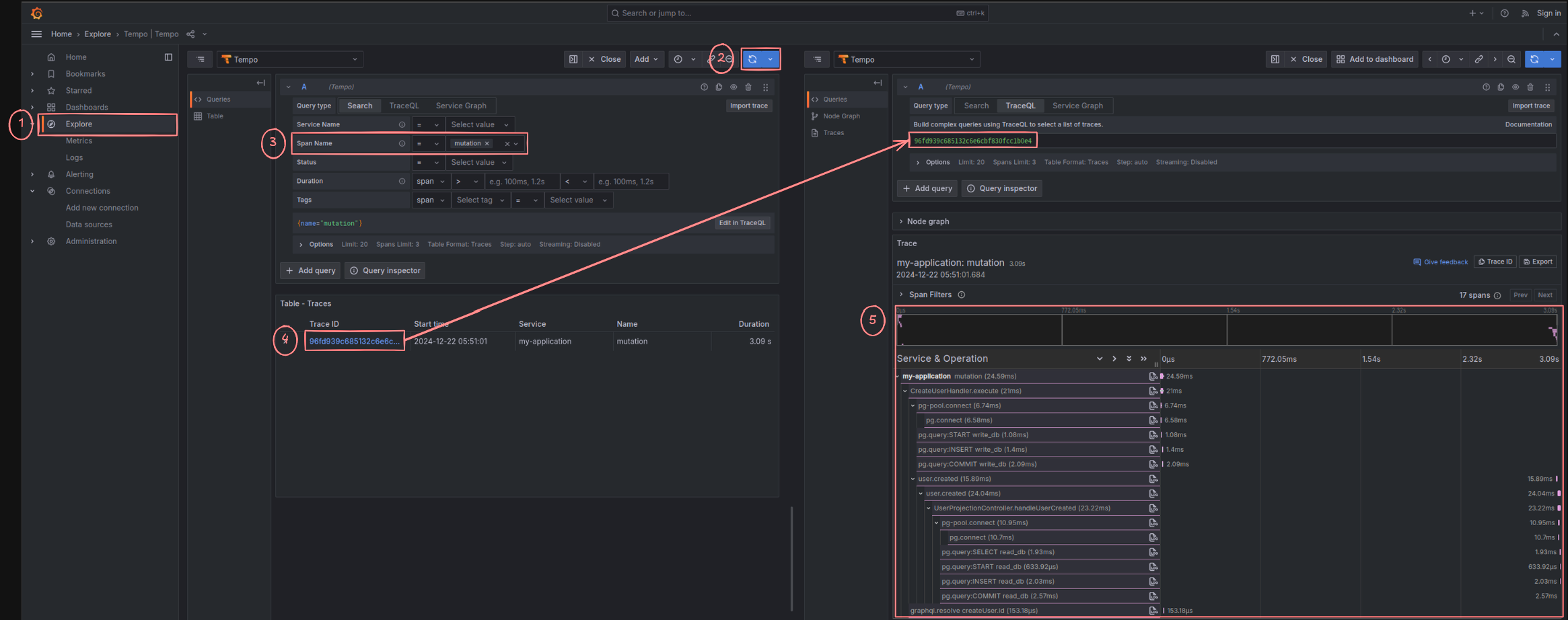
Task: Expand the Span Filters section
Action: (x=929, y=295)
